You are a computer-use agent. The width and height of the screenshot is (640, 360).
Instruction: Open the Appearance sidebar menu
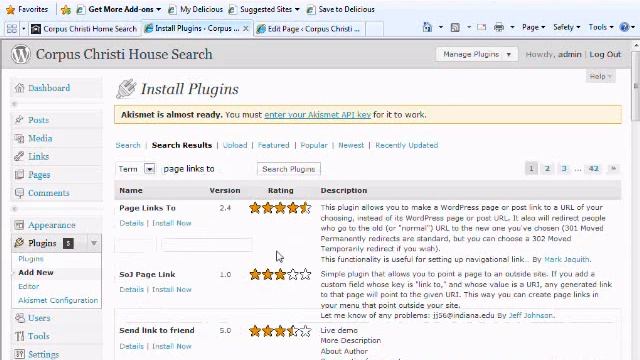pyautogui.click(x=51, y=225)
